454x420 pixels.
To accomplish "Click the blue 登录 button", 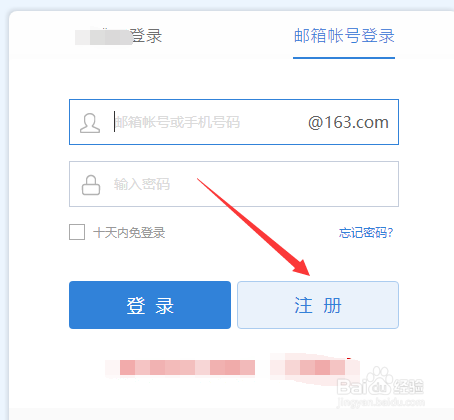I will pos(150,305).
